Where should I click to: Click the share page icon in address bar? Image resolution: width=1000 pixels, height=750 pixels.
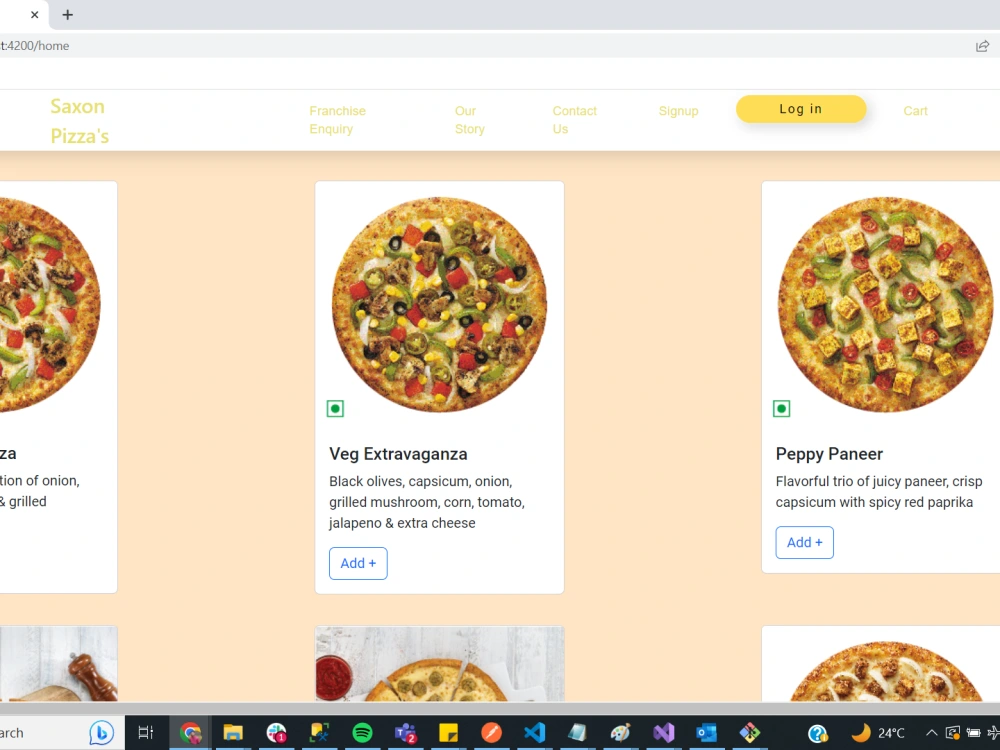click(x=982, y=46)
